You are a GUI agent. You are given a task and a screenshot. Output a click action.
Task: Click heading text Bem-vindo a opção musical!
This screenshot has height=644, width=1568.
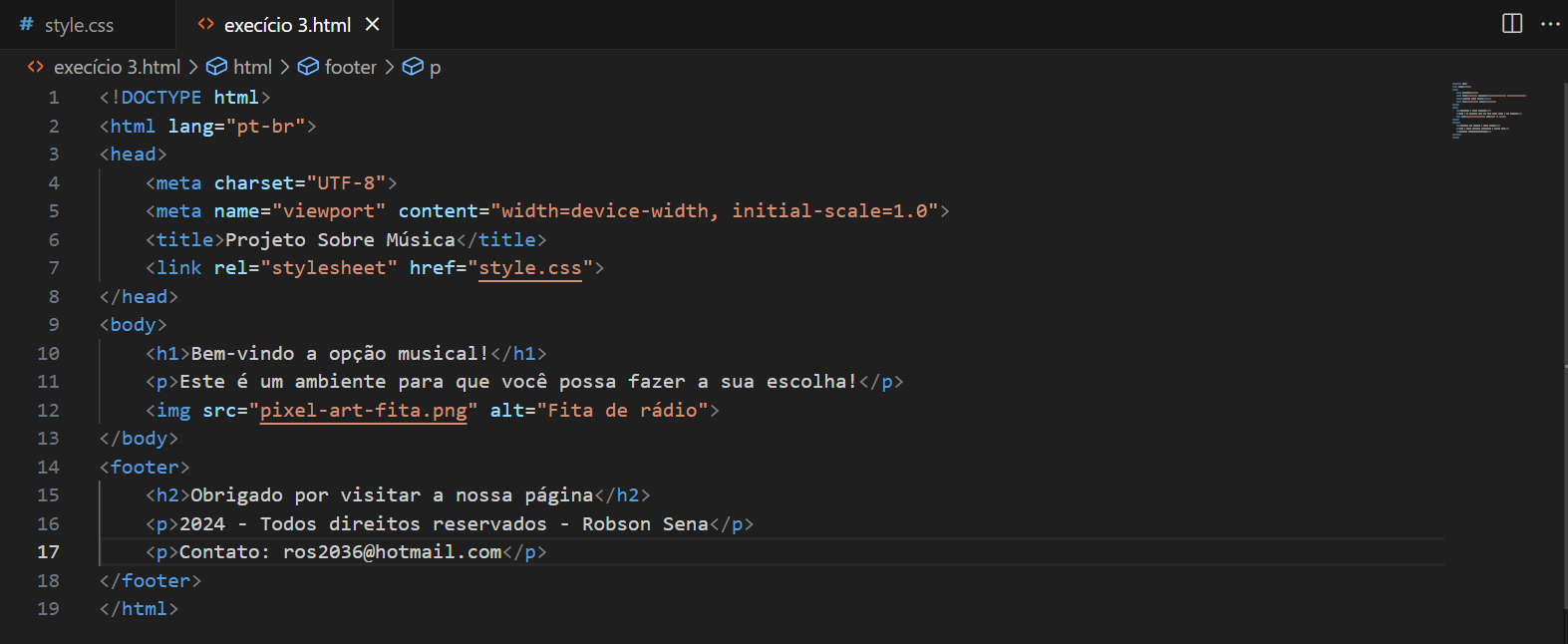pyautogui.click(x=340, y=354)
